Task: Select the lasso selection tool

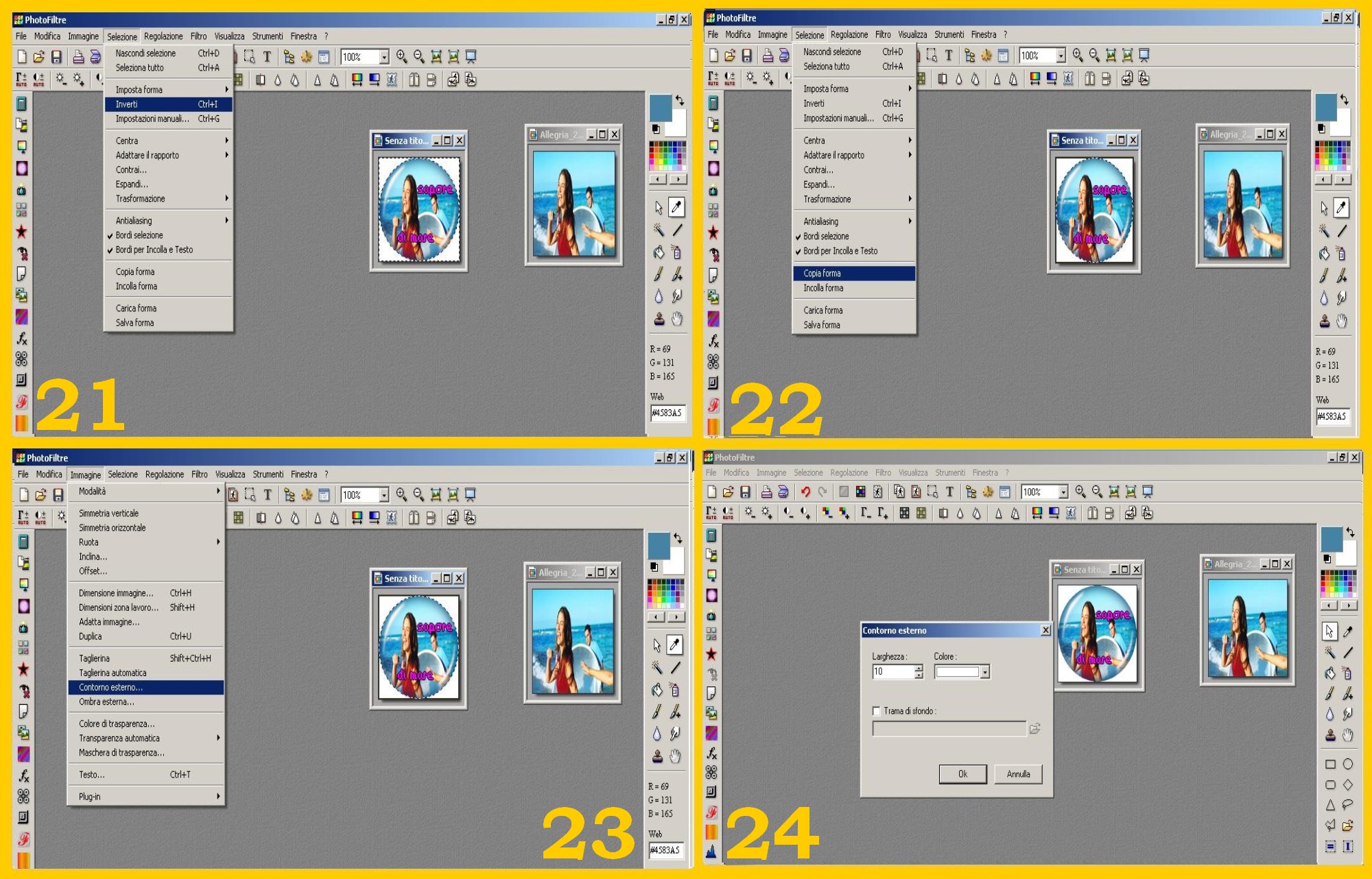Action: 1348,805
